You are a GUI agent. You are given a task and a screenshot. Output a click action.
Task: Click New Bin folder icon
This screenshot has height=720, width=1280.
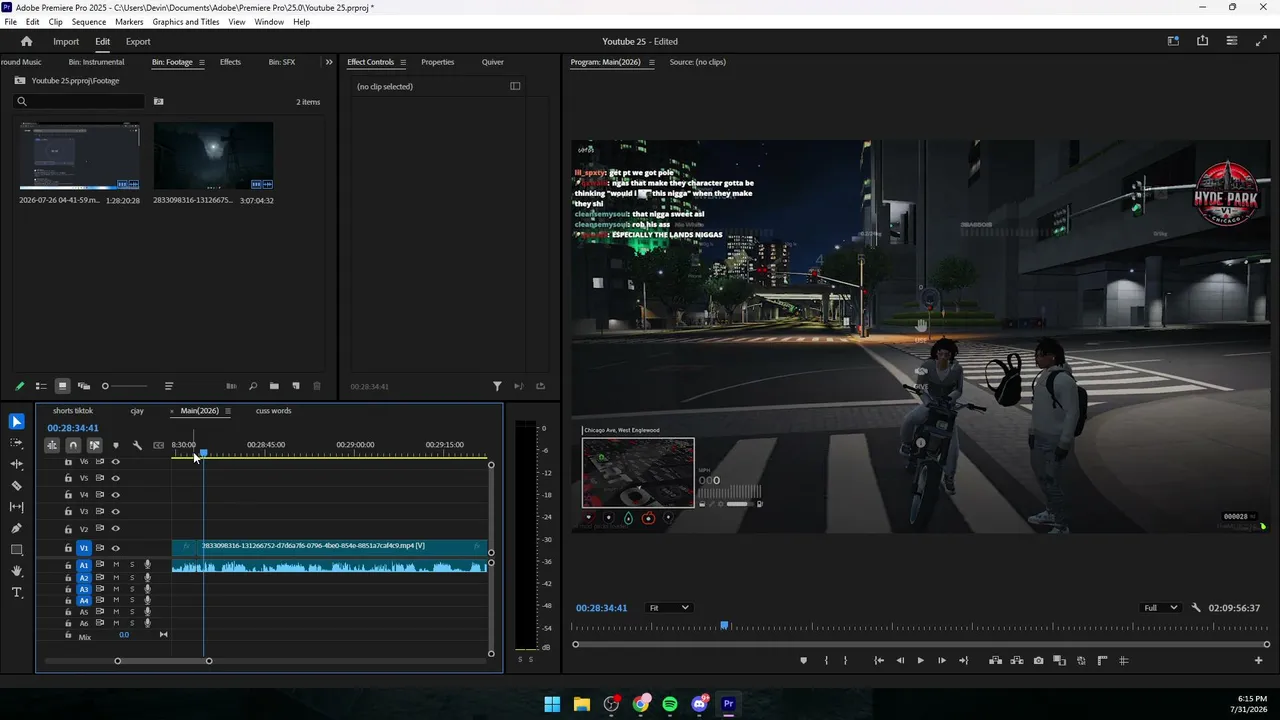(x=274, y=386)
